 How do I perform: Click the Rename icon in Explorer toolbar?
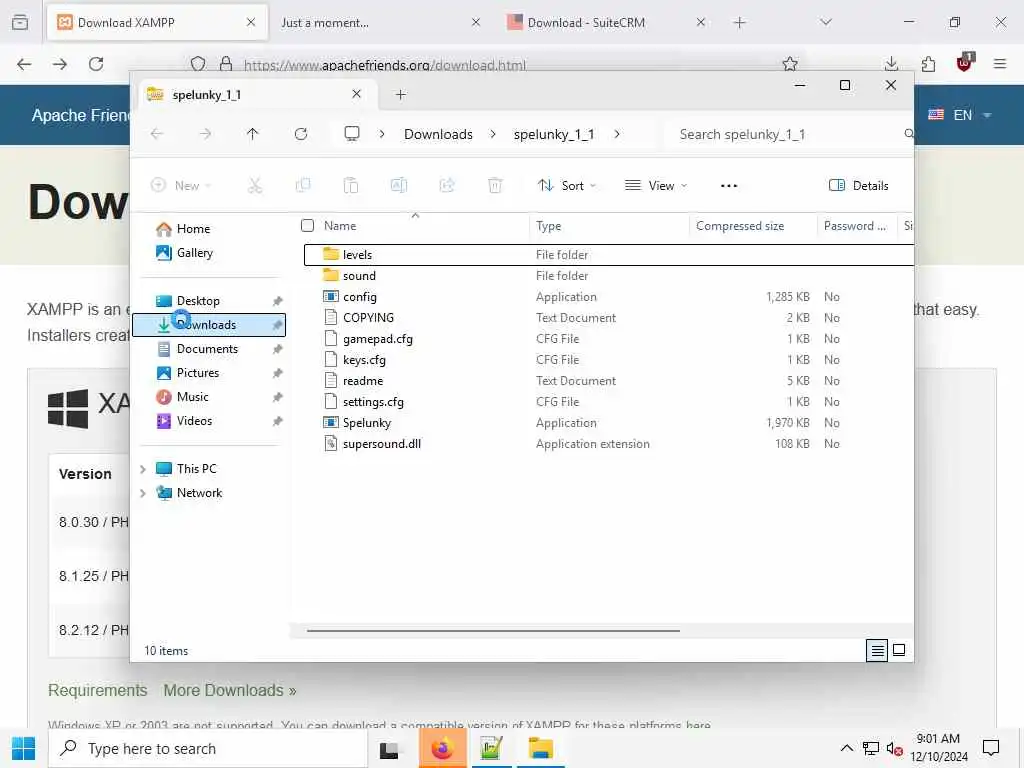[399, 185]
